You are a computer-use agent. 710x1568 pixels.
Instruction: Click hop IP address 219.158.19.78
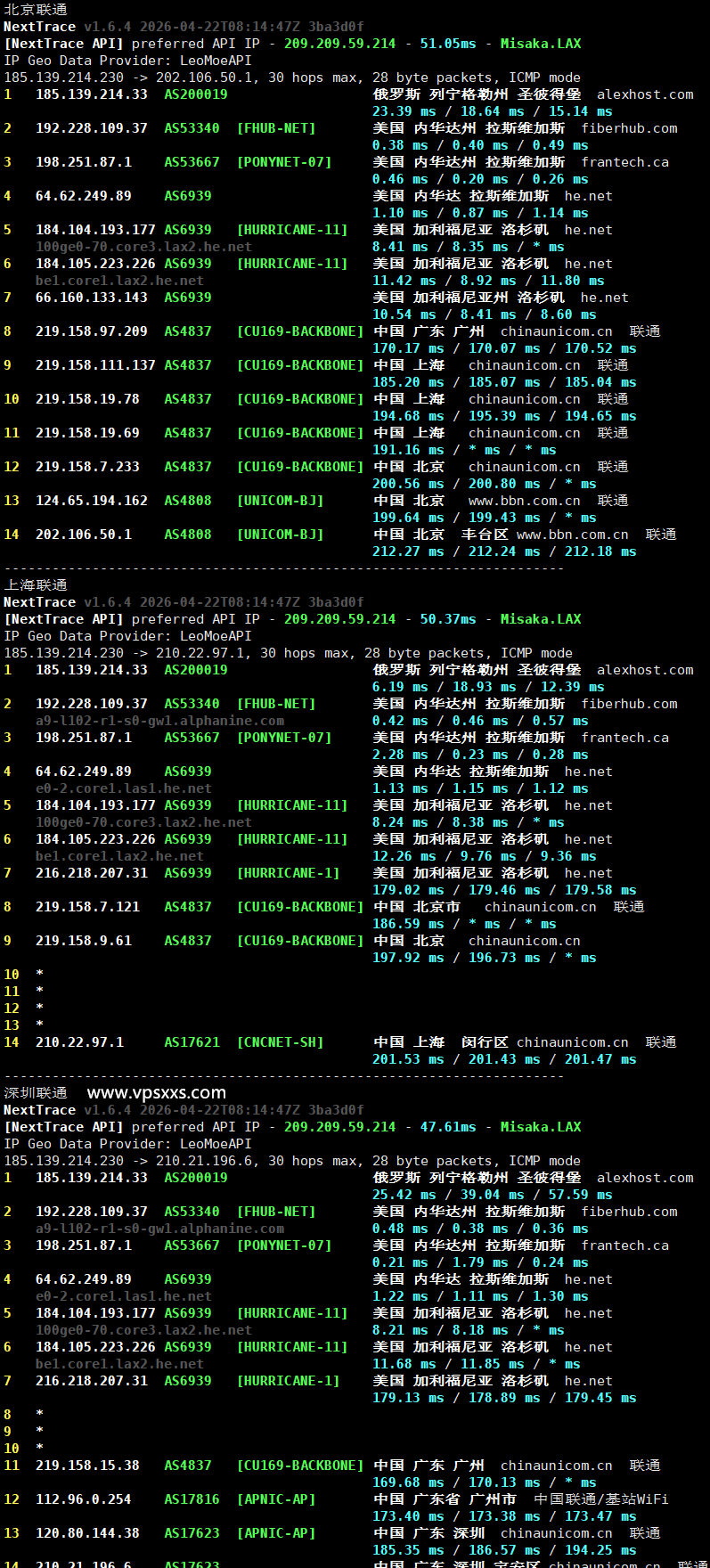click(x=87, y=398)
